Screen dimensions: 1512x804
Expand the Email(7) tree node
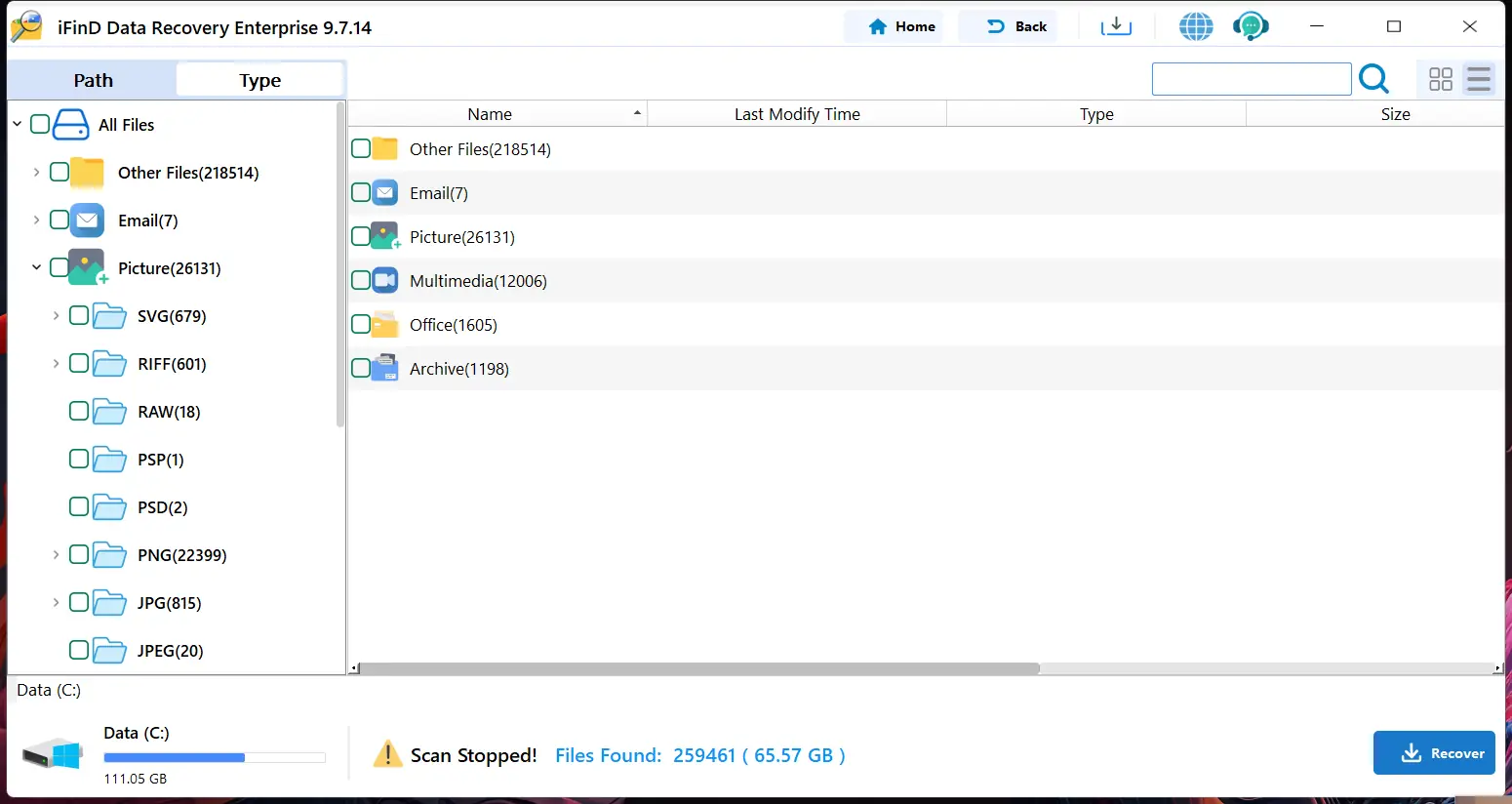[37, 221]
